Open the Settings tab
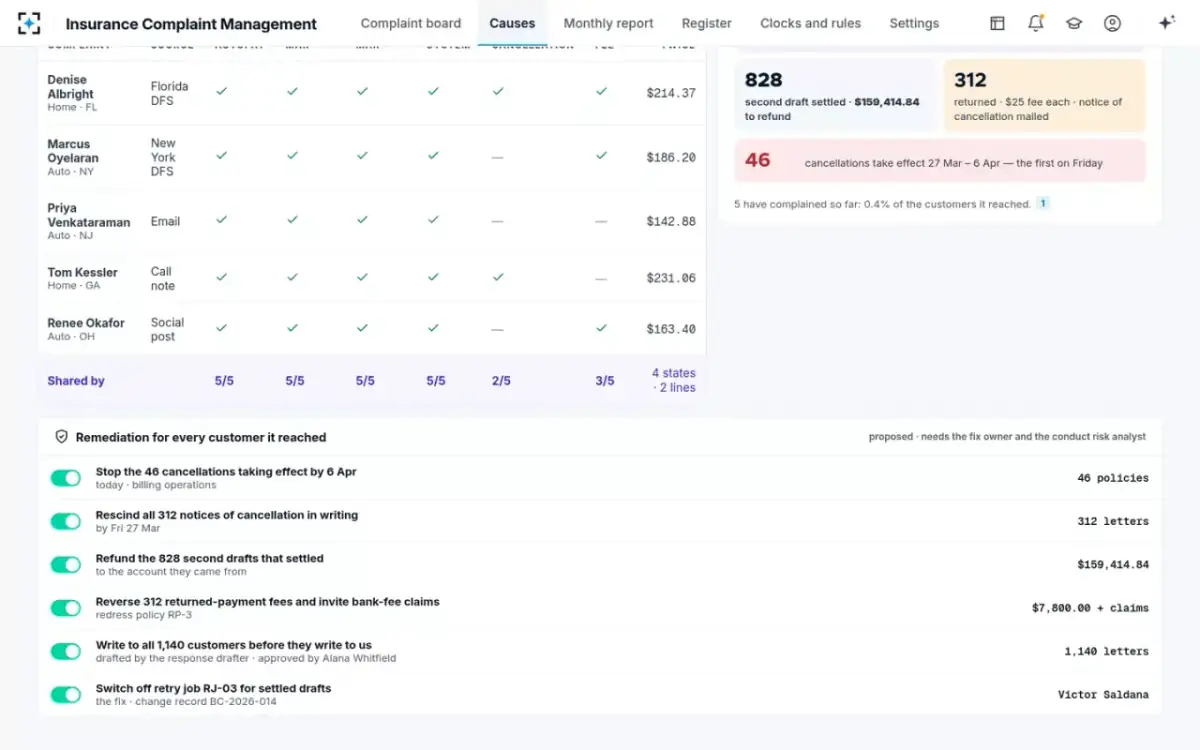 [x=914, y=23]
